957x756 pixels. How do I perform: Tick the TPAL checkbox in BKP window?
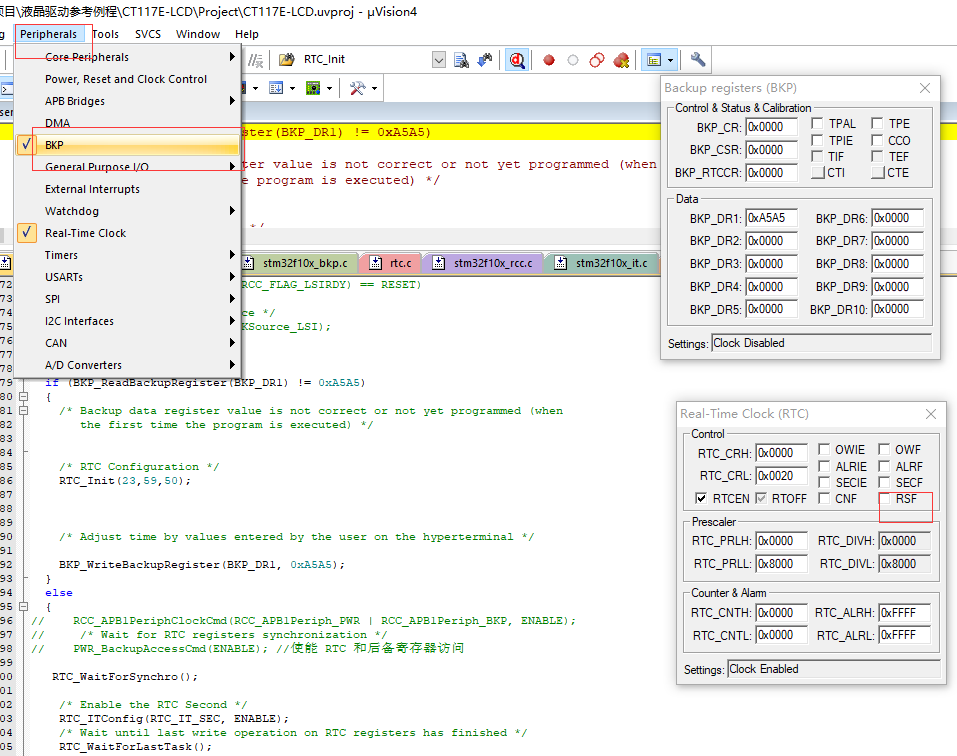(x=817, y=124)
